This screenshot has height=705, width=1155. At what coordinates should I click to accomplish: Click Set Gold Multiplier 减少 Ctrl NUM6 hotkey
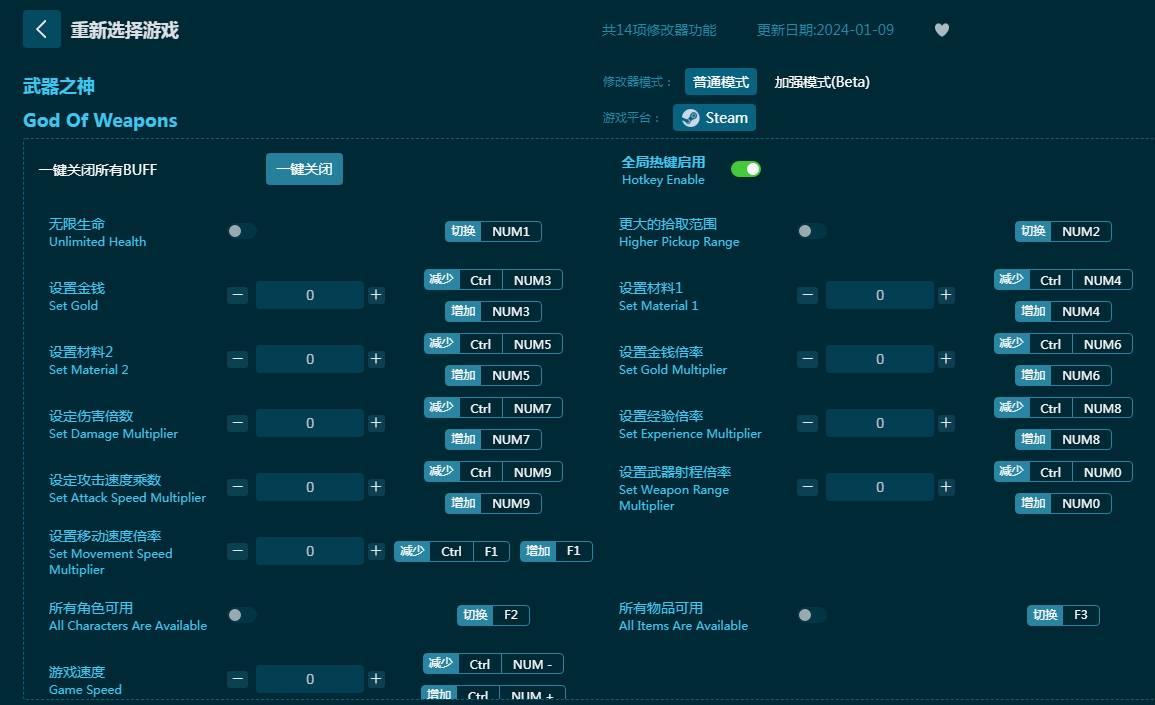[1063, 344]
